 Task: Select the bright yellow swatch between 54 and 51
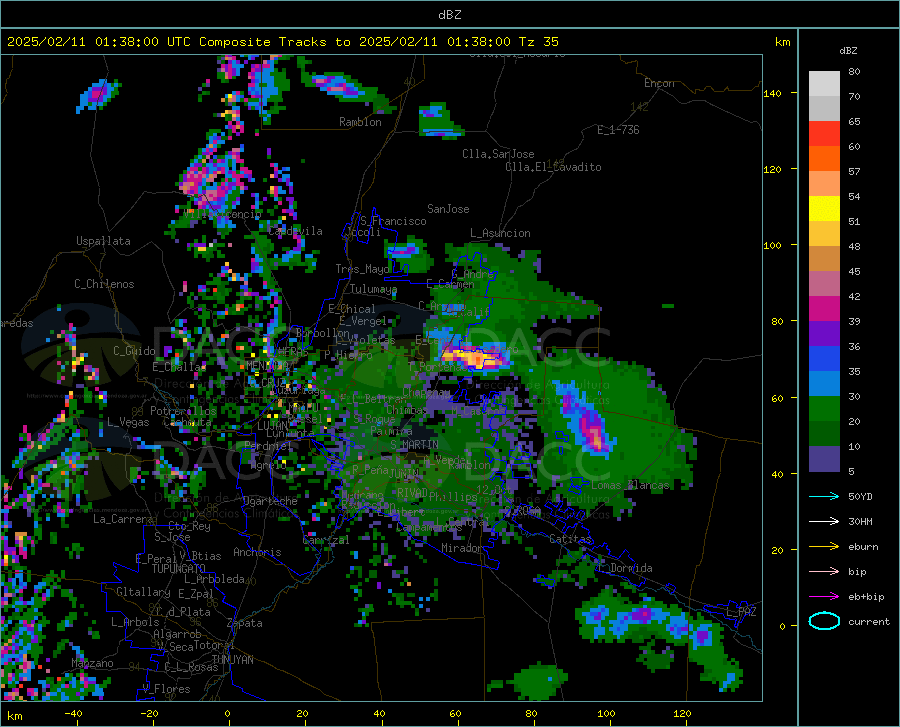coord(824,209)
